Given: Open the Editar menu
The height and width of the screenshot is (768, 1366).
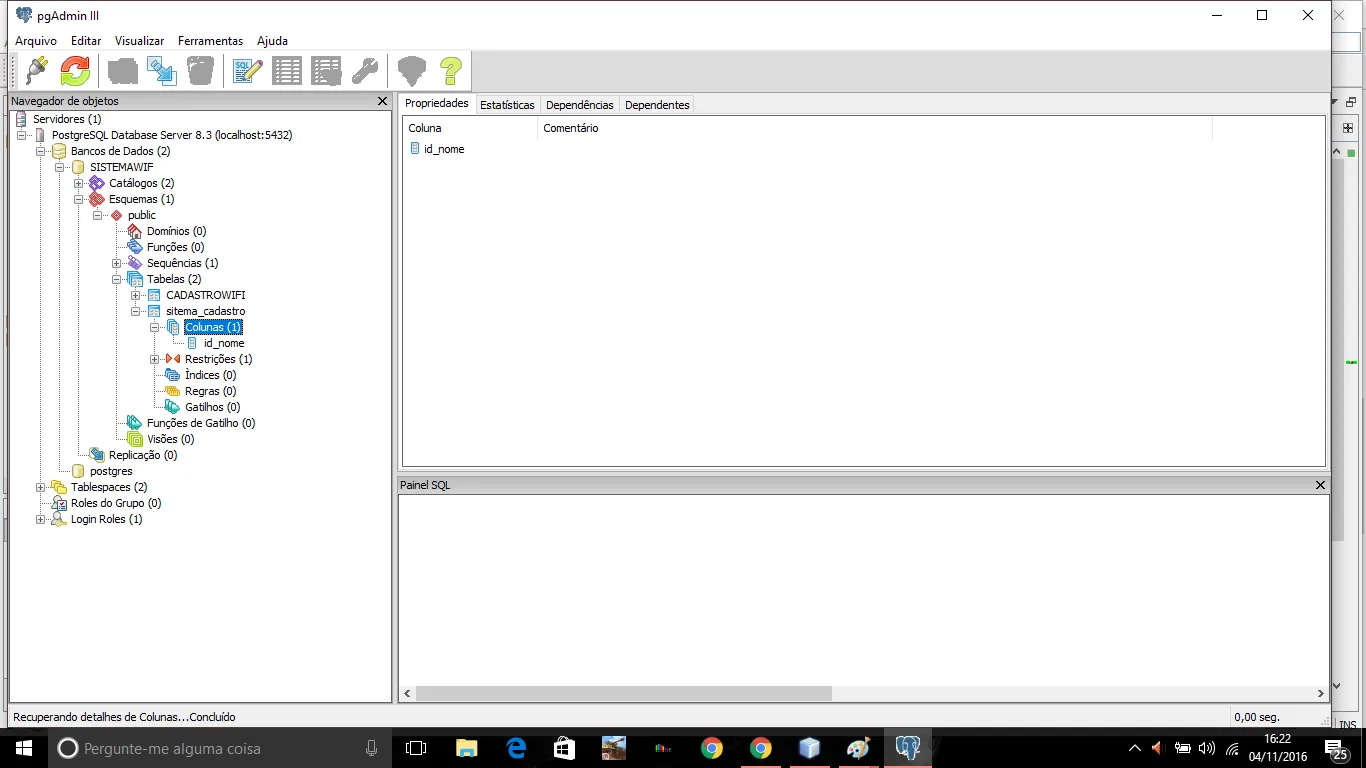Looking at the screenshot, I should (86, 41).
